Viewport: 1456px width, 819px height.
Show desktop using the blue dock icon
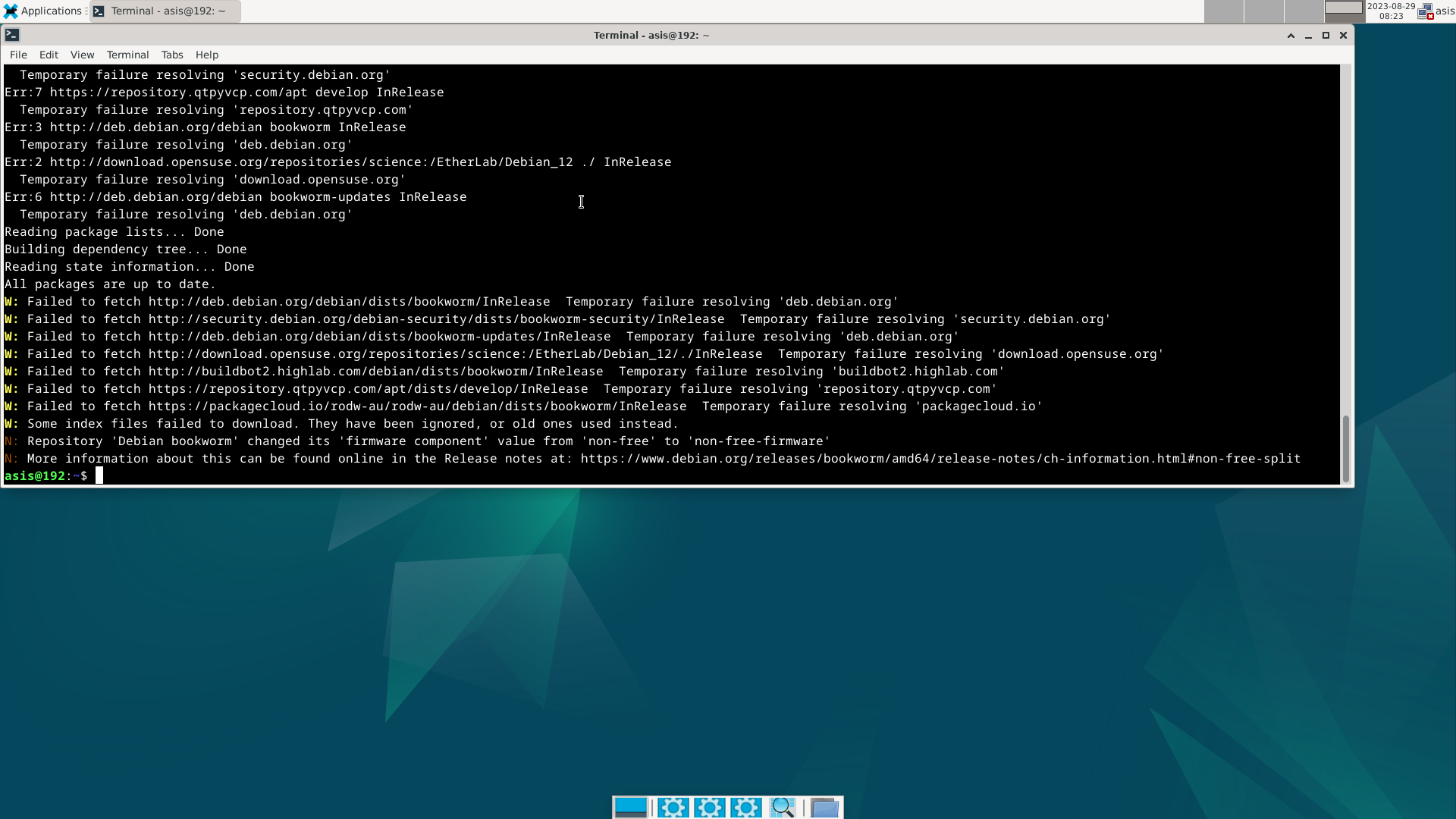630,807
